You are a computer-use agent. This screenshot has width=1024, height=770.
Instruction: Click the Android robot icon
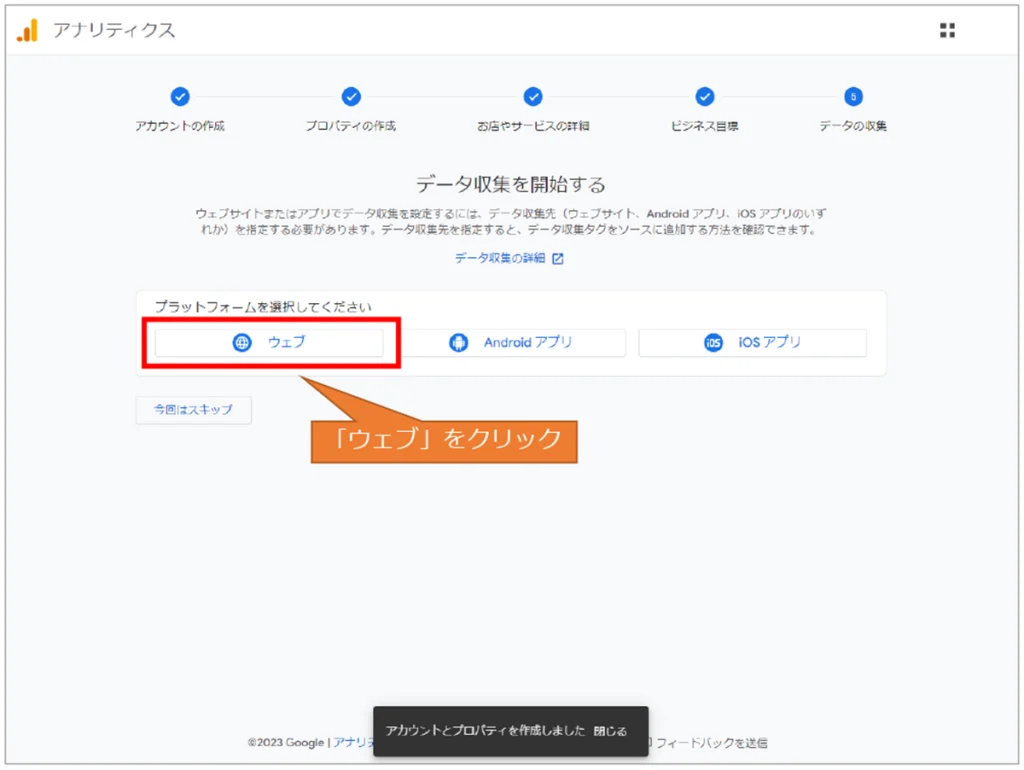point(459,343)
